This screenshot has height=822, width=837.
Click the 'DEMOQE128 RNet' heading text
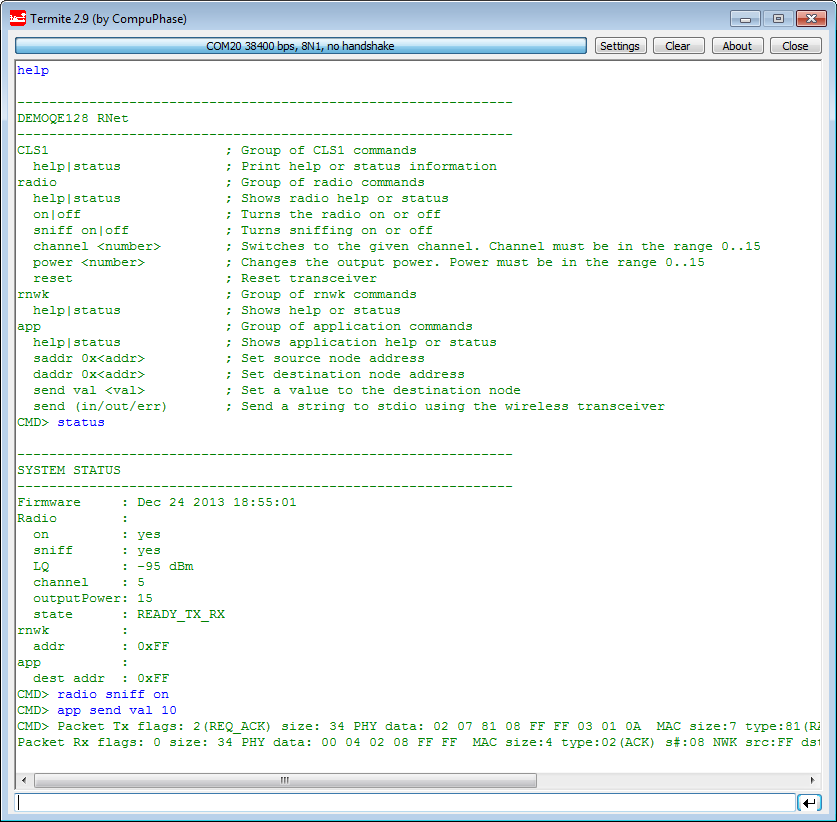73,118
